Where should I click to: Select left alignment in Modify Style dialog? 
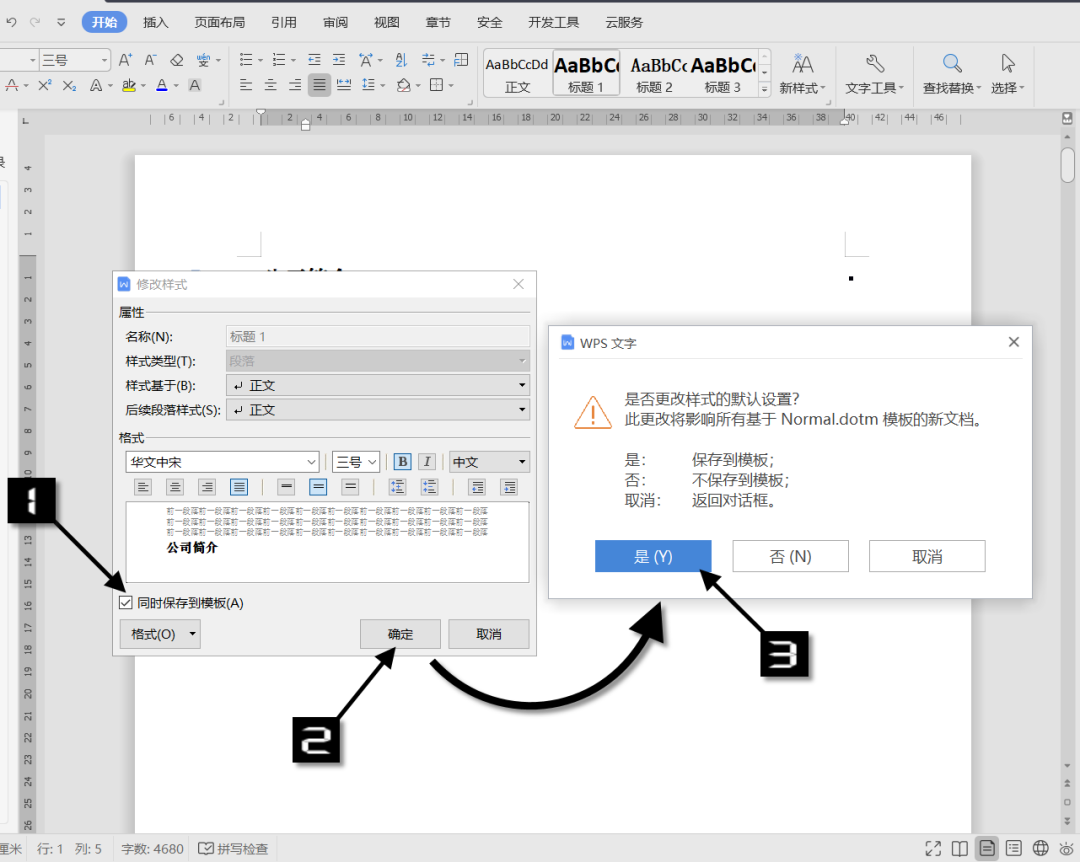(x=143, y=487)
